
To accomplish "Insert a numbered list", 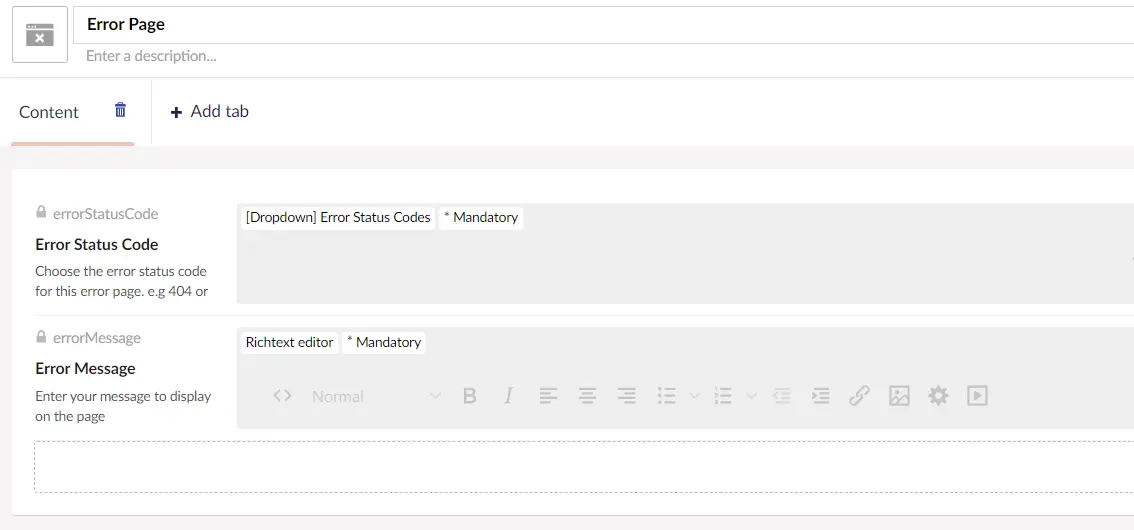I will [x=723, y=396].
